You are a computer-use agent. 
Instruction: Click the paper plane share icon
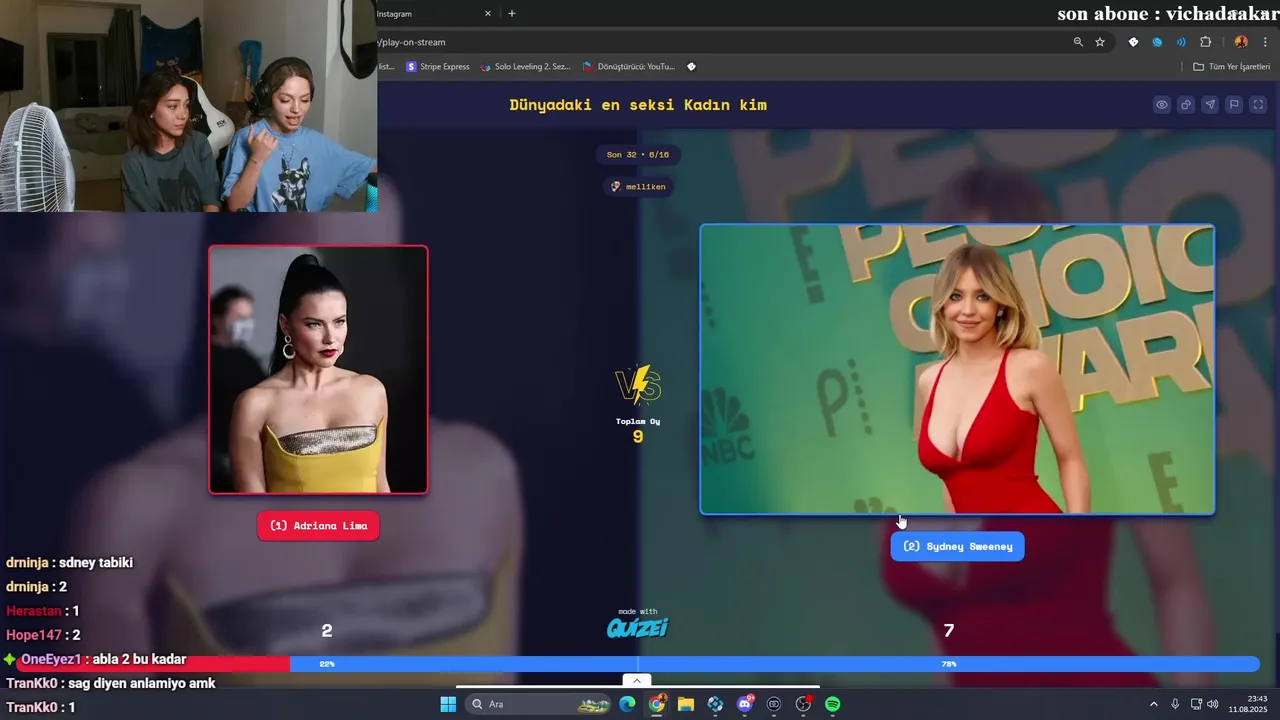[x=1210, y=105]
